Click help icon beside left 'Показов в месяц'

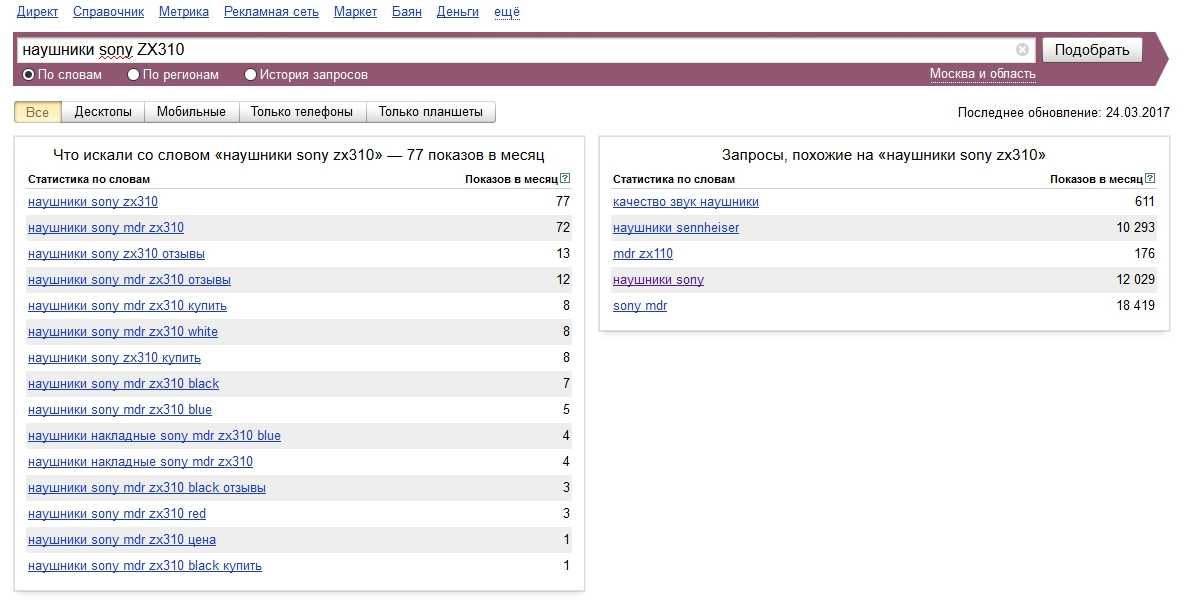[565, 179]
